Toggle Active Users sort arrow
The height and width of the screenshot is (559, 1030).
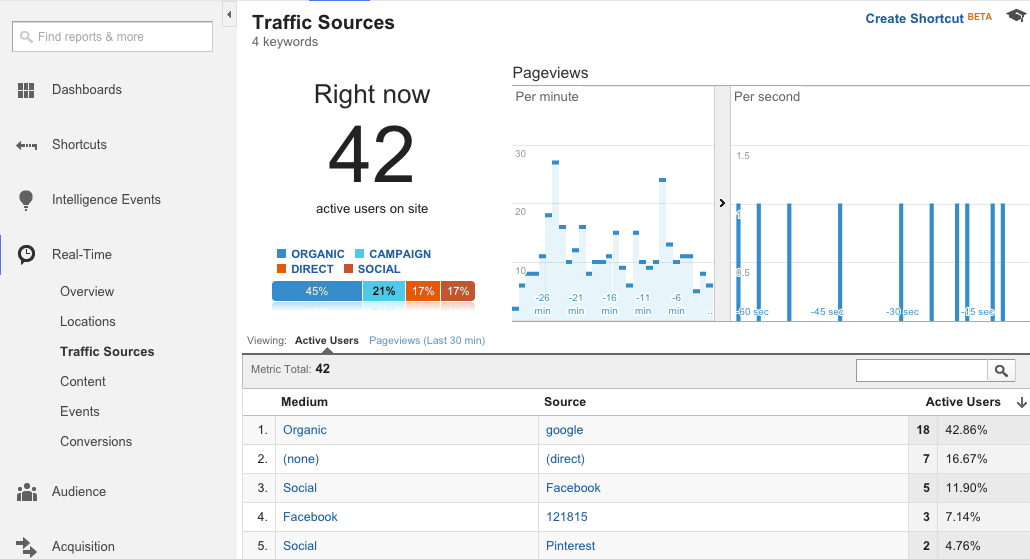click(1021, 403)
